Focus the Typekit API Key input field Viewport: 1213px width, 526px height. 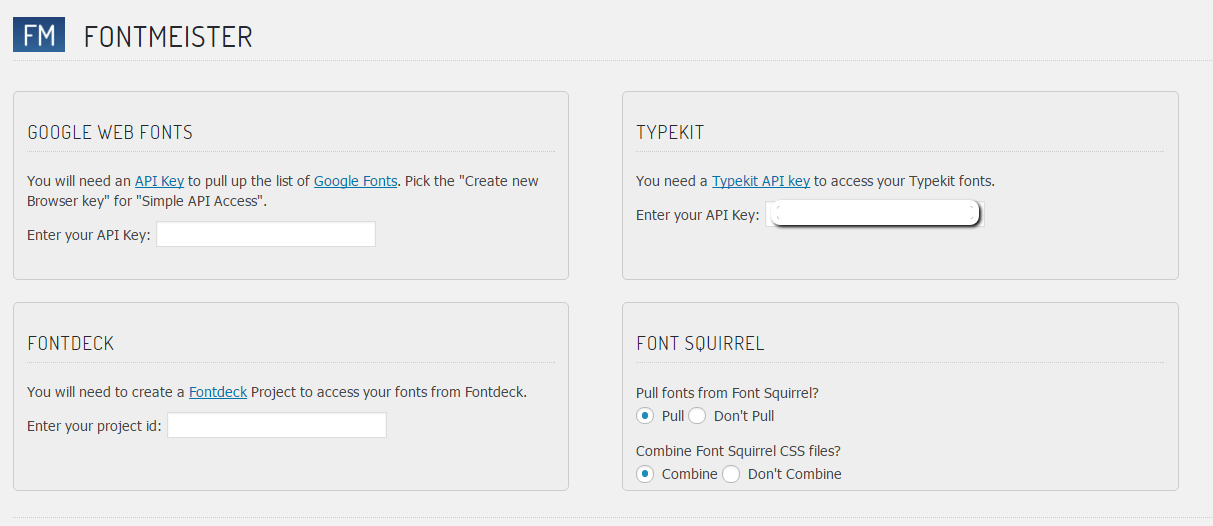click(x=875, y=214)
